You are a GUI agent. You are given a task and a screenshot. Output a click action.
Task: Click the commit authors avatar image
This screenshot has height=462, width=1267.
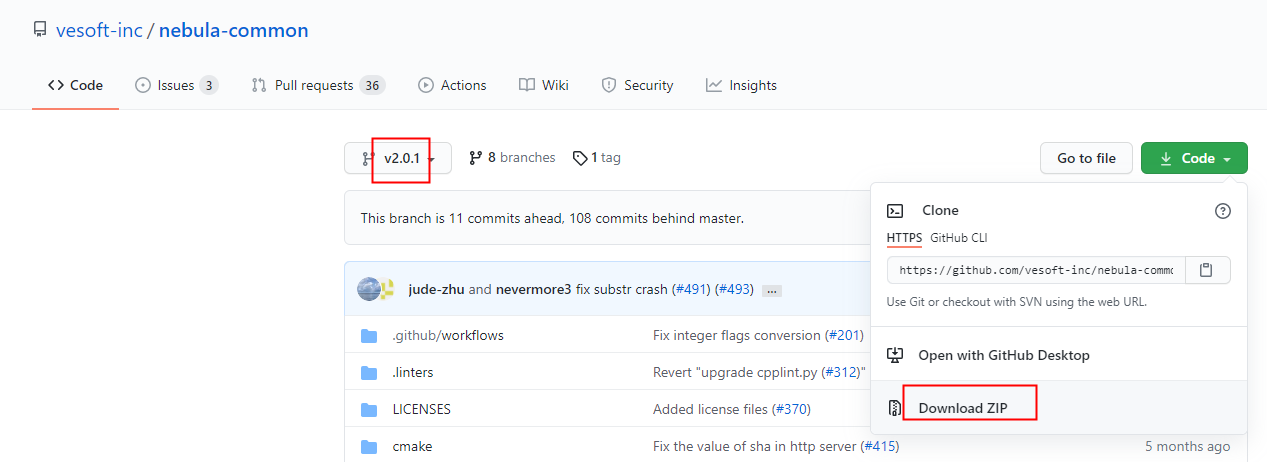pos(376,289)
